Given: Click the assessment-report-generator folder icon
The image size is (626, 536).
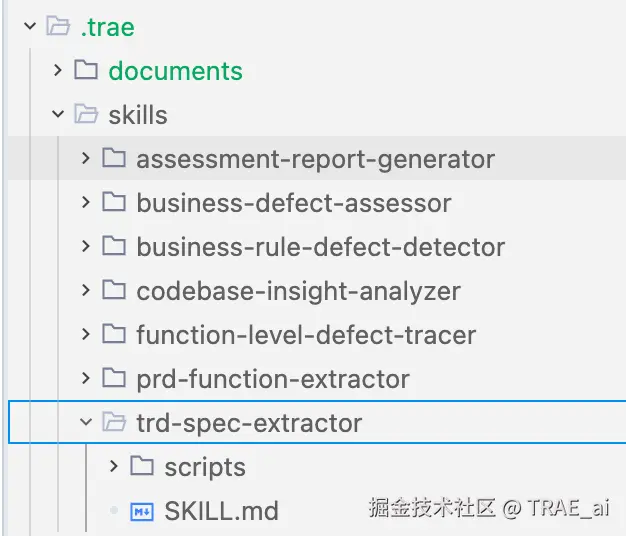Looking at the screenshot, I should [x=114, y=159].
